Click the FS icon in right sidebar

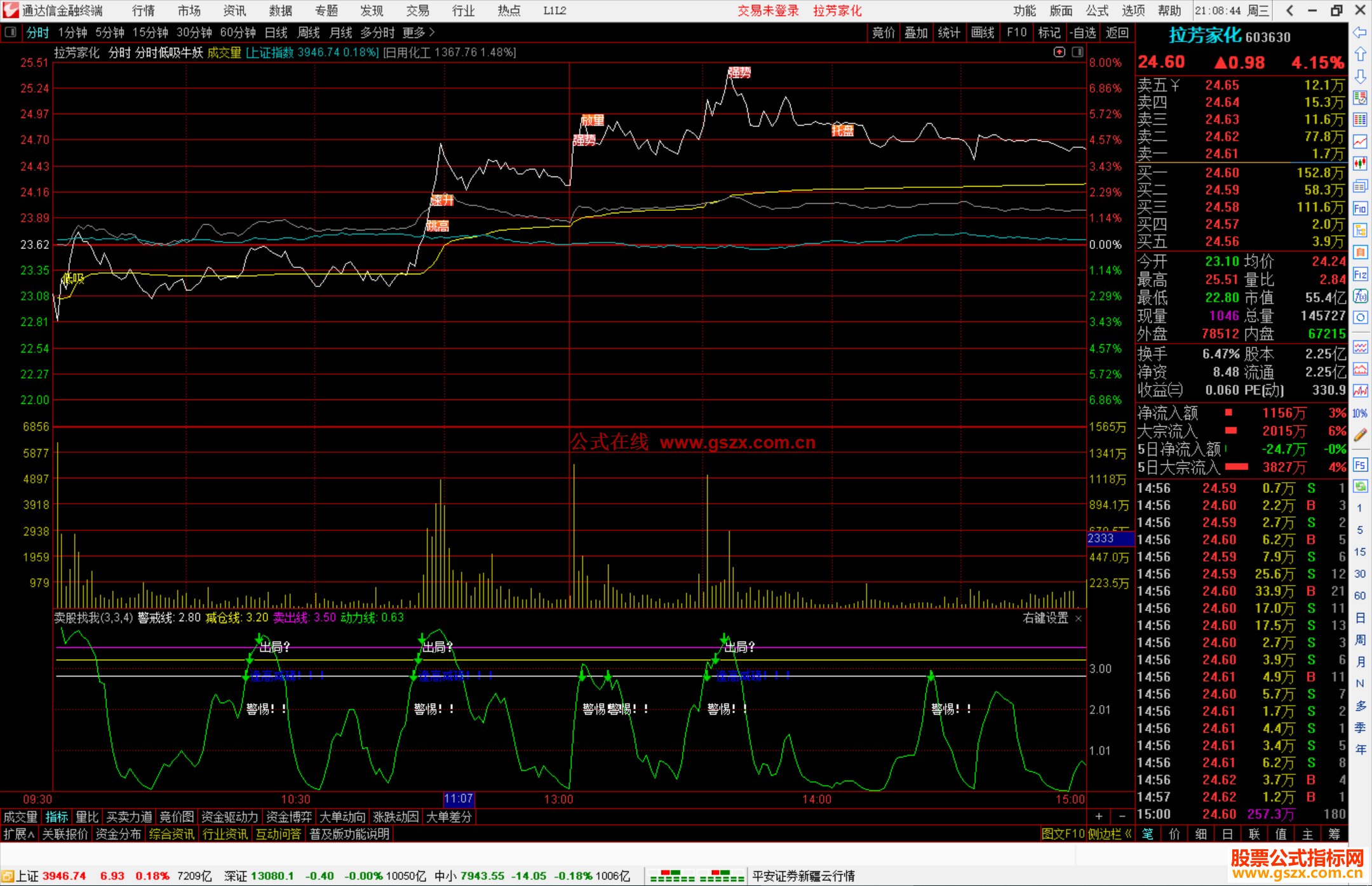click(x=1360, y=465)
